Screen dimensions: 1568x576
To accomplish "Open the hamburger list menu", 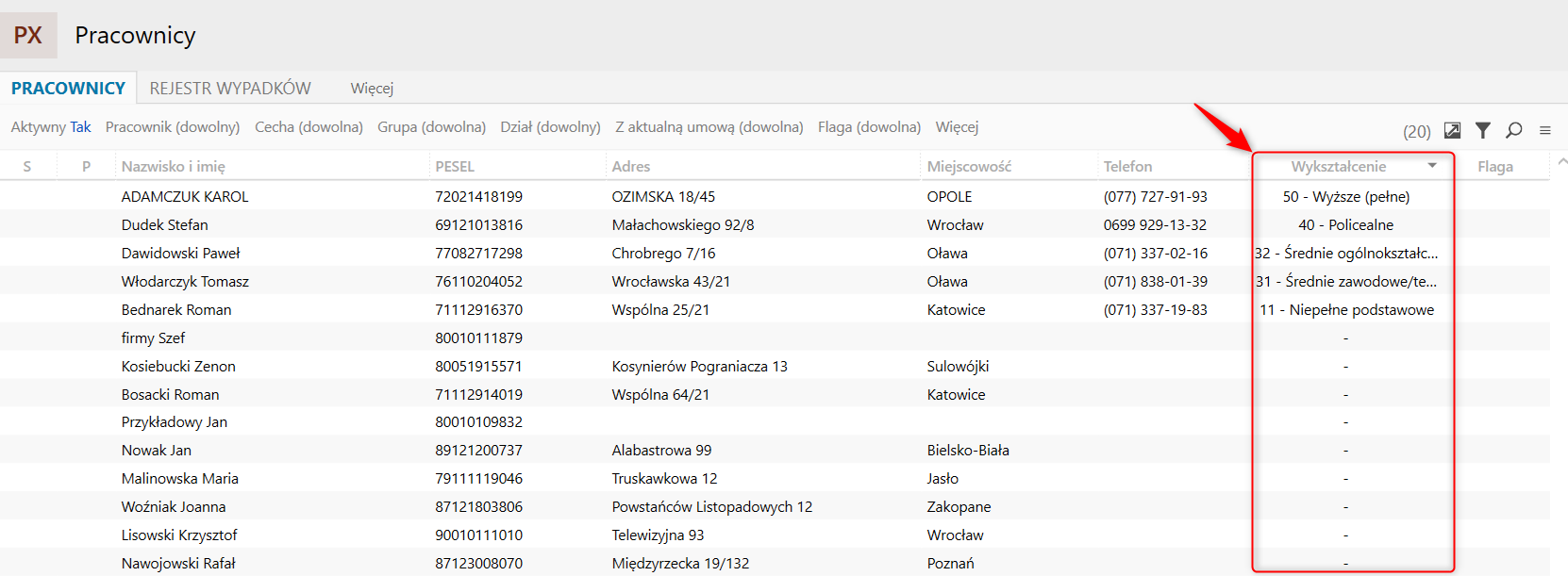I will 1545,130.
